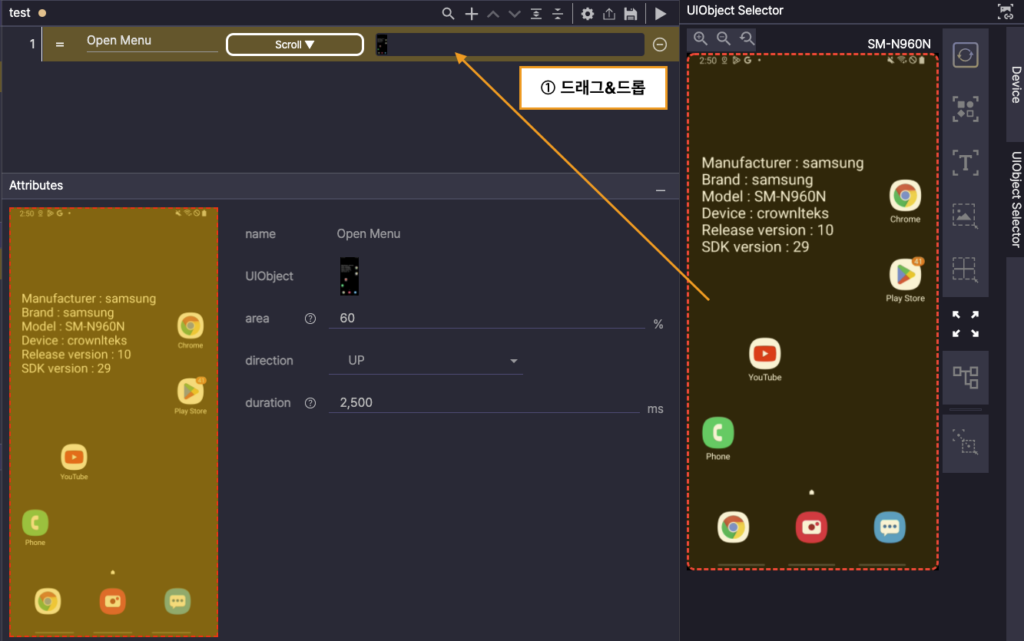Toggle the fullscreen expand arrows icon

[x=964, y=323]
